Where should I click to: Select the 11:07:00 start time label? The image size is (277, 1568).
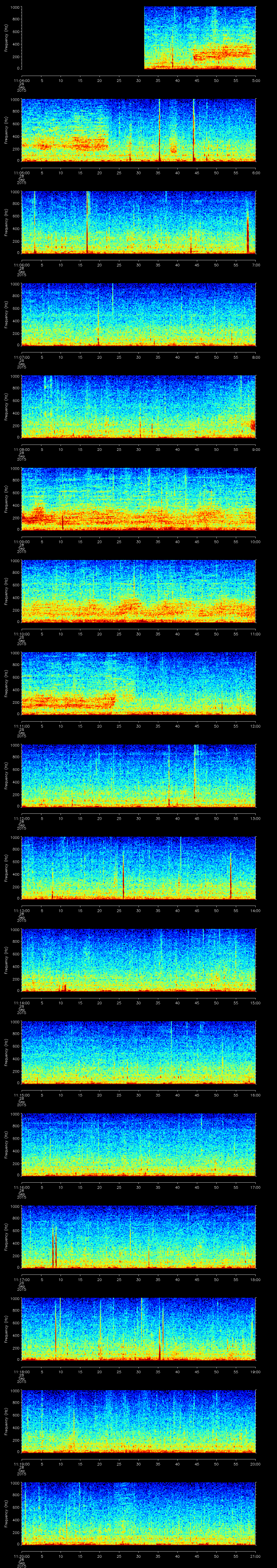(x=21, y=357)
